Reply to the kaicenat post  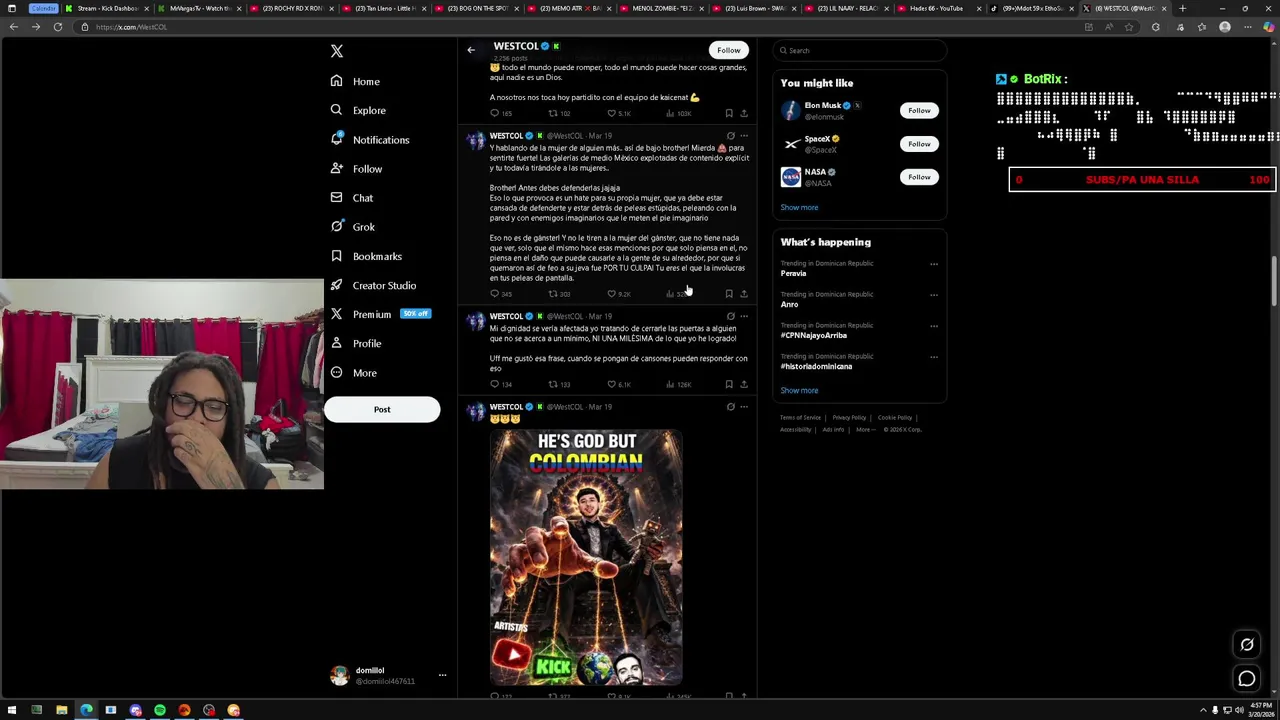(x=500, y=113)
